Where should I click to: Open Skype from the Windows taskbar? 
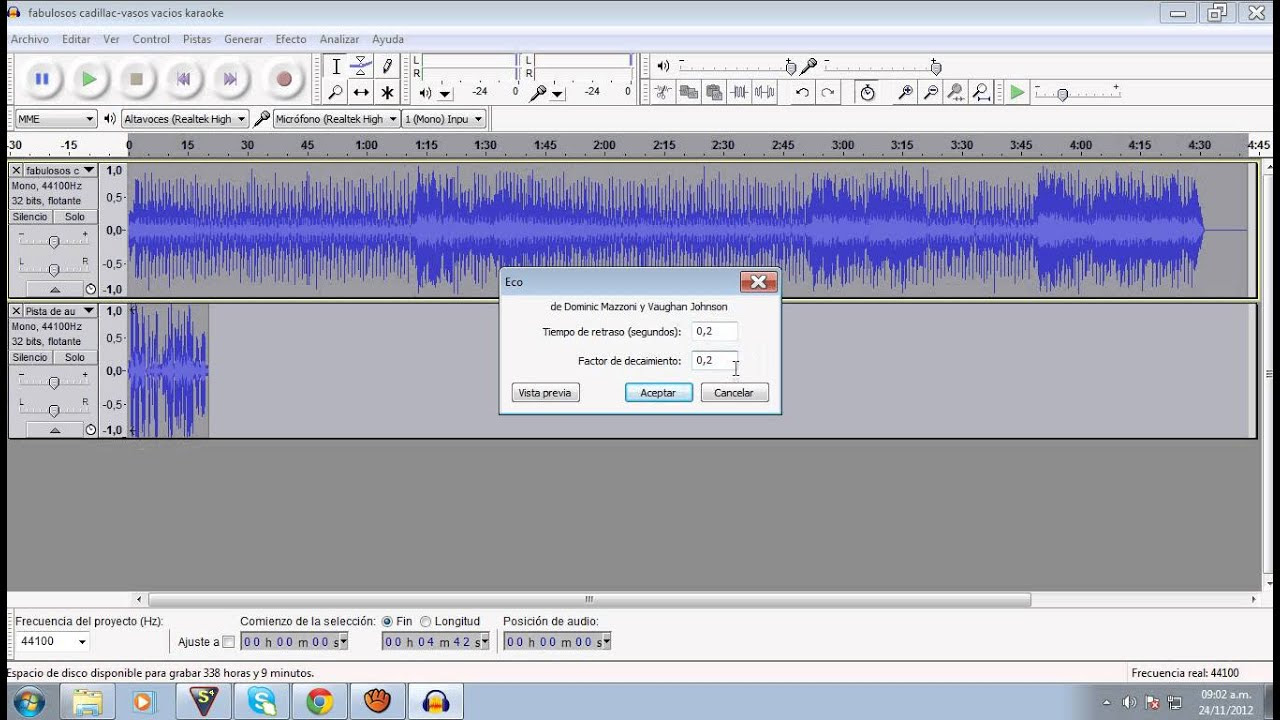(x=262, y=701)
